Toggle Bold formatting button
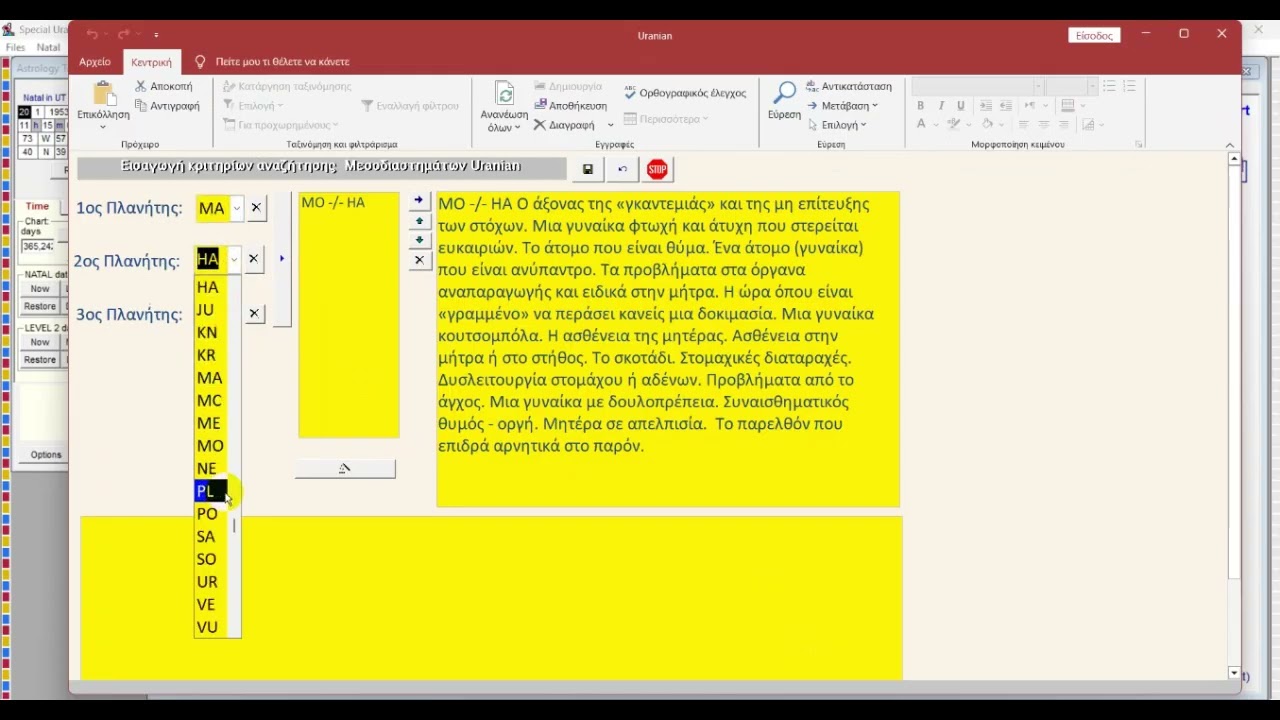Image resolution: width=1280 pixels, height=720 pixels. pos(920,106)
